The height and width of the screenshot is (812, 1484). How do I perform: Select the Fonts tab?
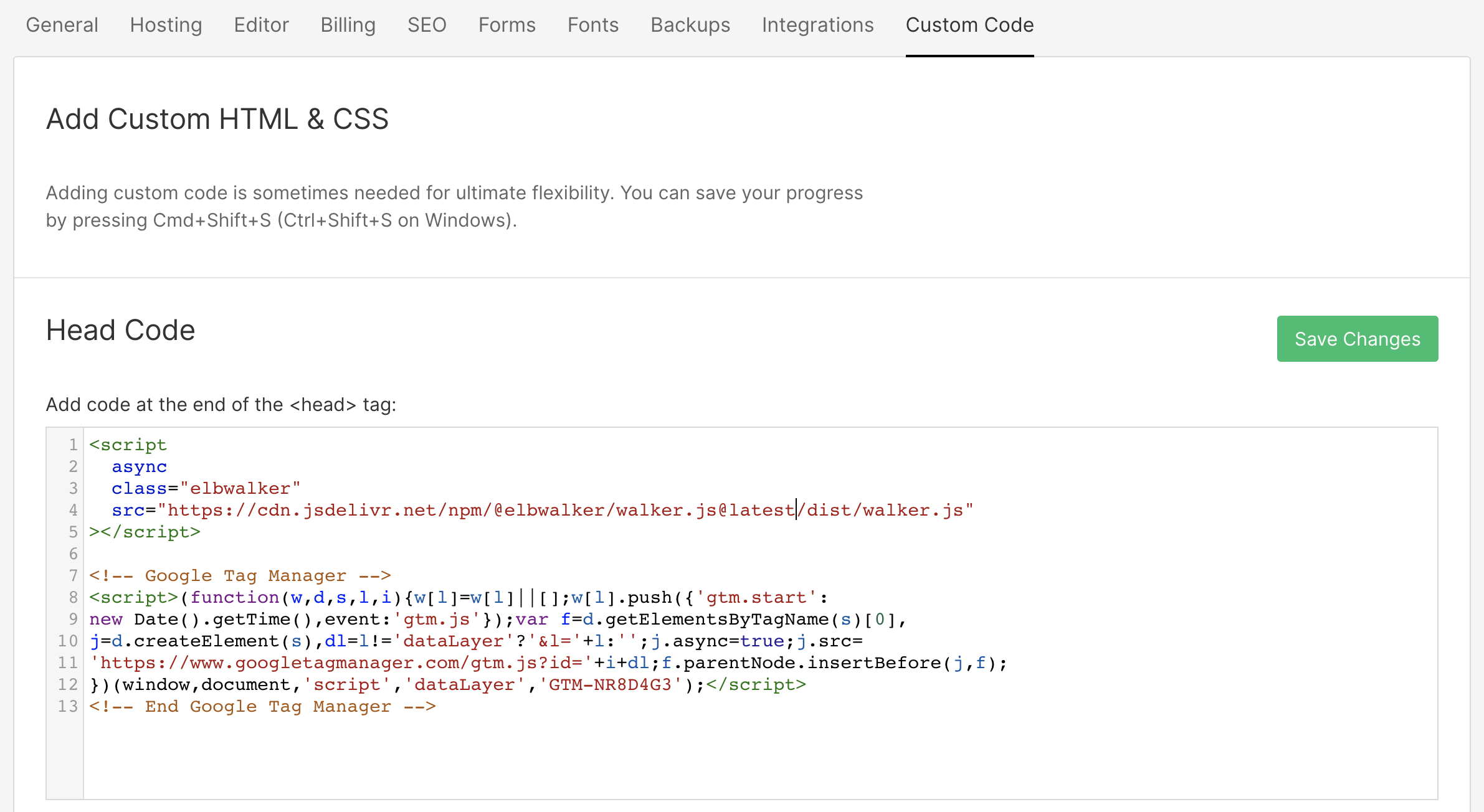(592, 25)
